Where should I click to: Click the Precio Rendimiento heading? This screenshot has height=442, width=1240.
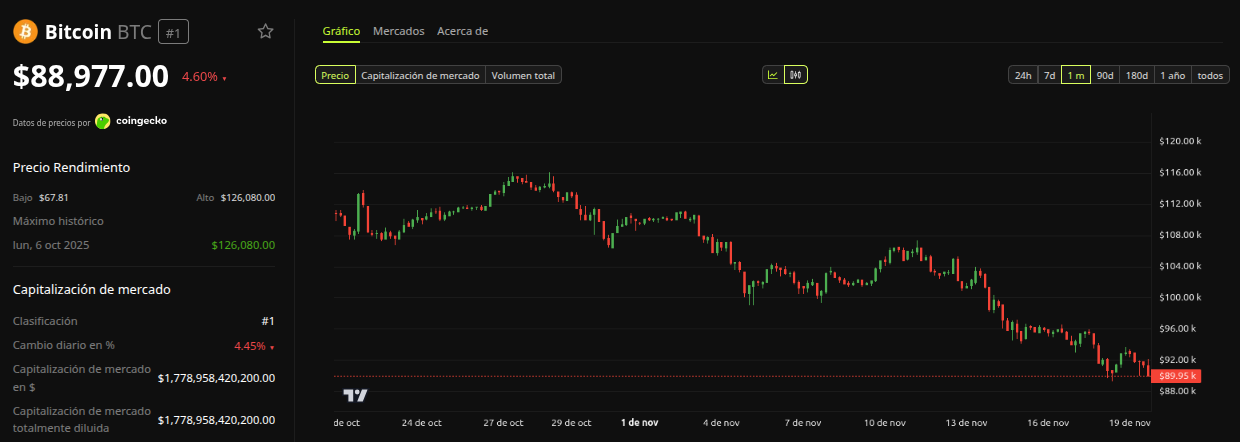(71, 167)
